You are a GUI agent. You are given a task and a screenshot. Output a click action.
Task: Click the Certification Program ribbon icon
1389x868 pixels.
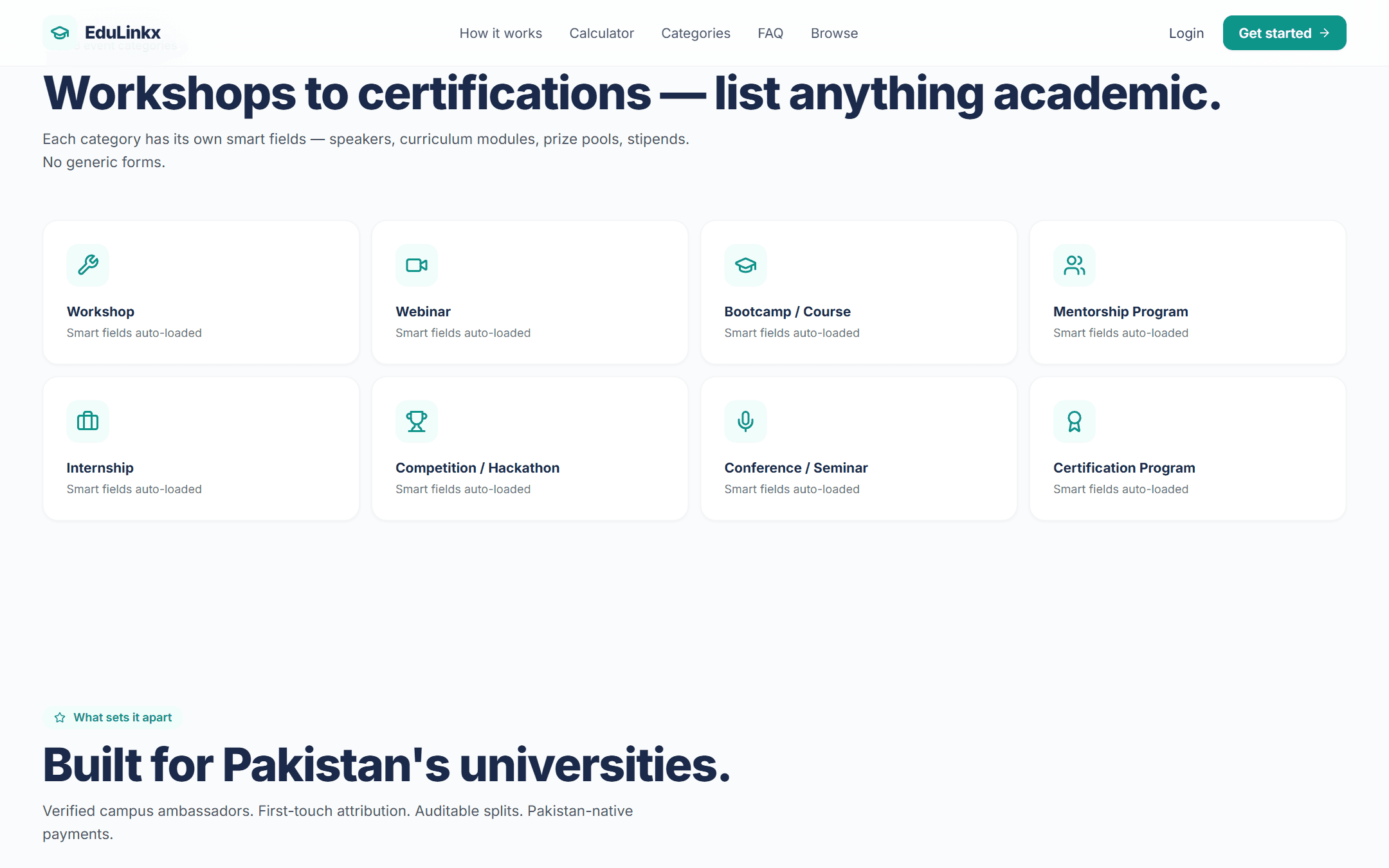(1075, 421)
